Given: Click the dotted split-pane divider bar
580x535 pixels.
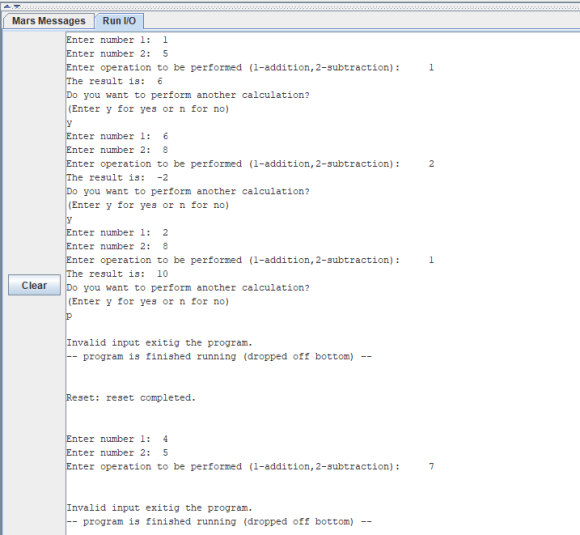Looking at the screenshot, I should 296,7.
